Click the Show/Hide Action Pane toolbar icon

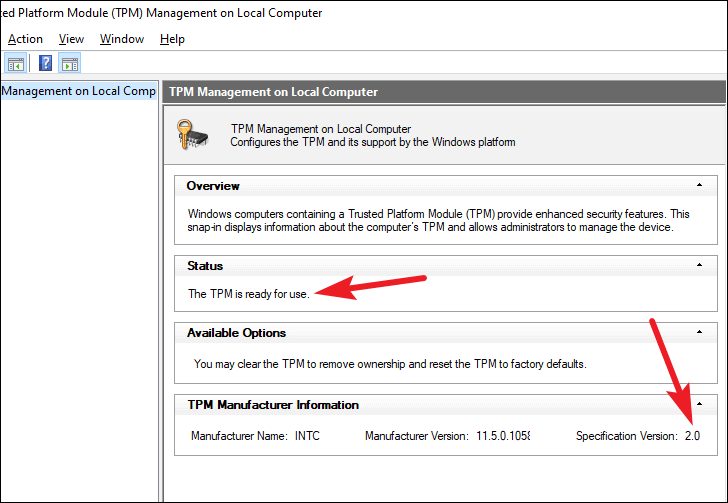pyautogui.click(x=70, y=64)
